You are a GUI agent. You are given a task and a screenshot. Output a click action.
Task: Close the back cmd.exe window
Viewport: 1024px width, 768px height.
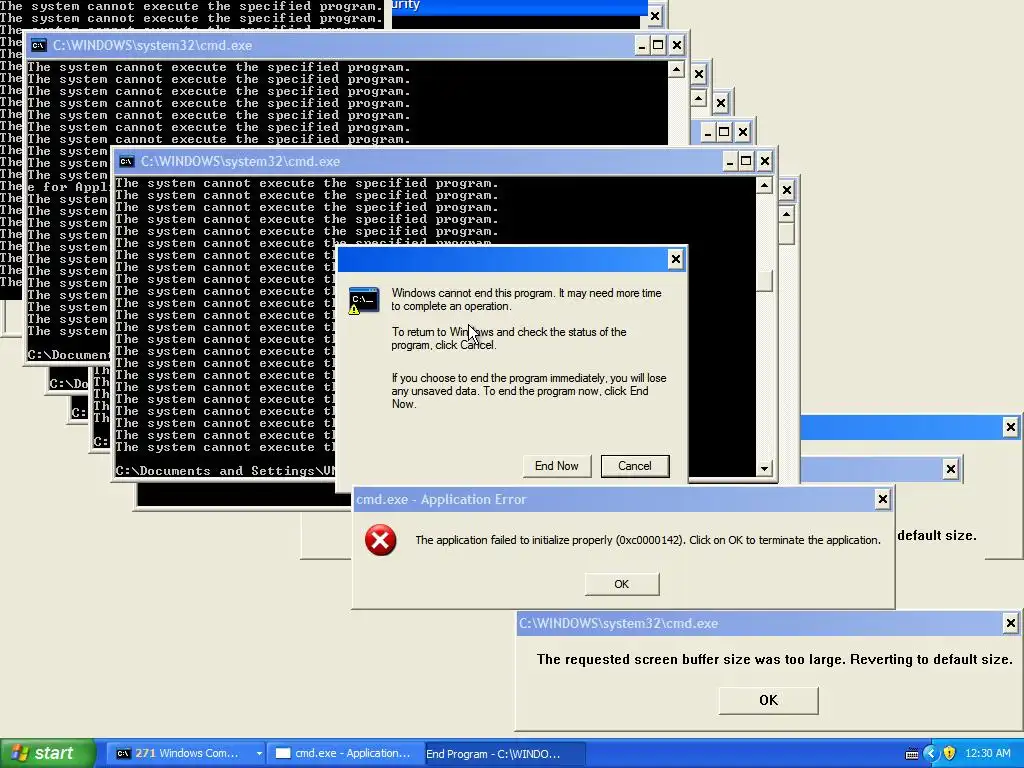pyautogui.click(x=677, y=45)
